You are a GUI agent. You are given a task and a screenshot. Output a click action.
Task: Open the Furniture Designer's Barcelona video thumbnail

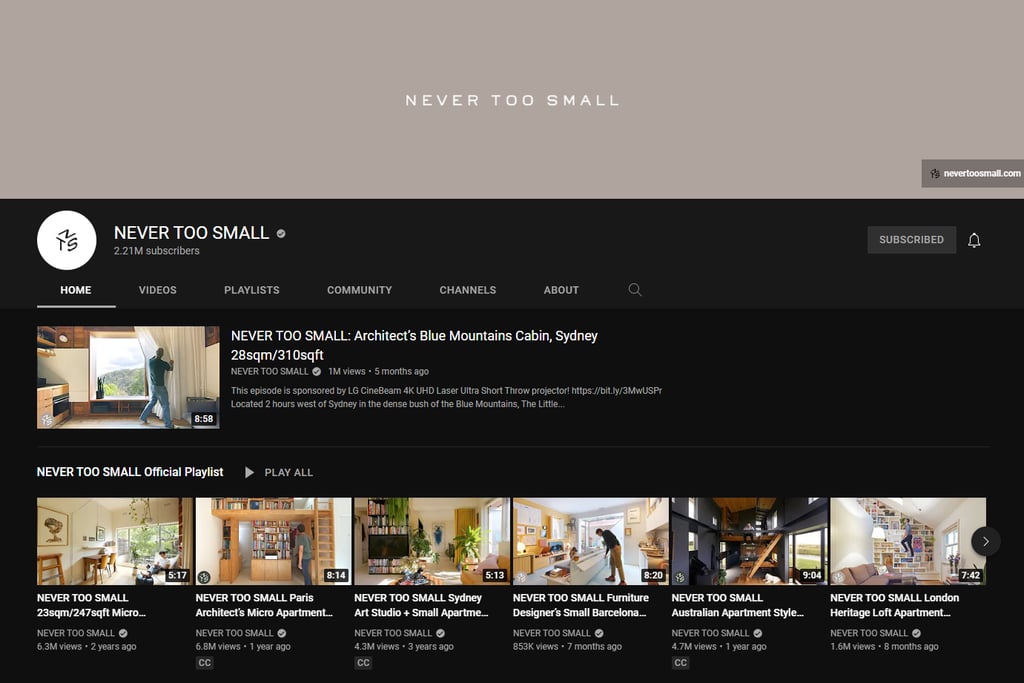coord(591,541)
